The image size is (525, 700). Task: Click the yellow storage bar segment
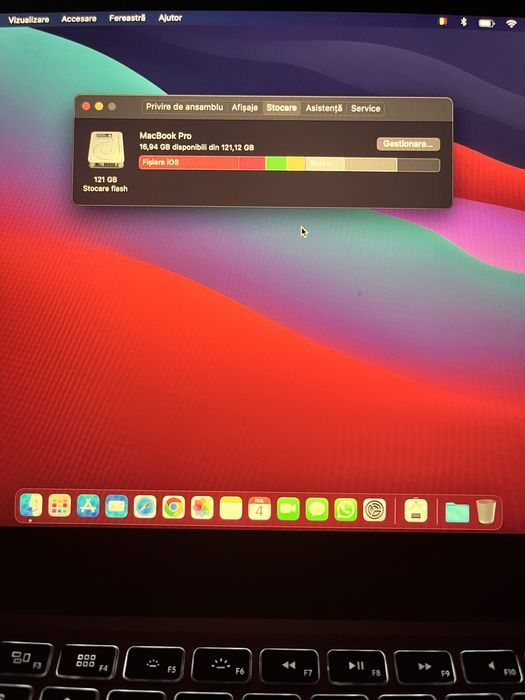point(296,164)
